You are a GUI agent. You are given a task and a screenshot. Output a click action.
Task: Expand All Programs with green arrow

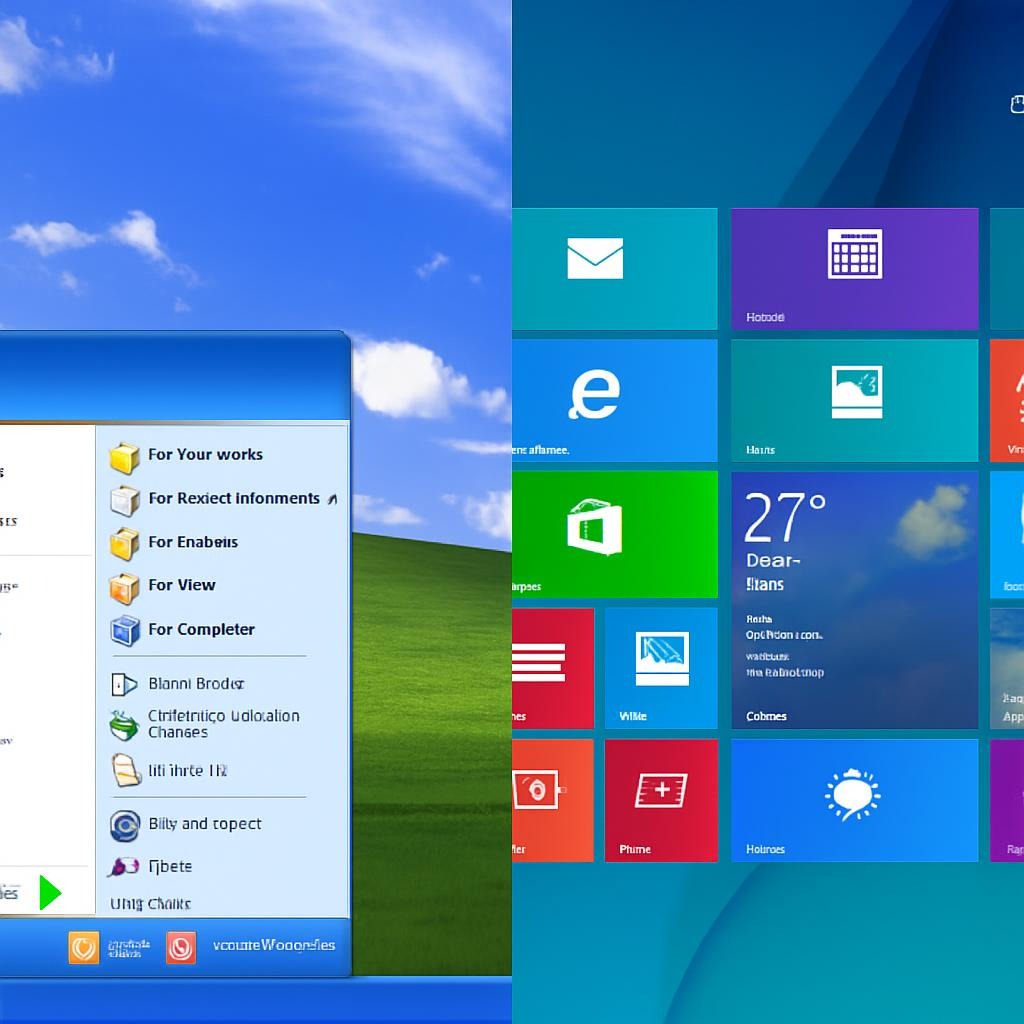pyautogui.click(x=49, y=892)
